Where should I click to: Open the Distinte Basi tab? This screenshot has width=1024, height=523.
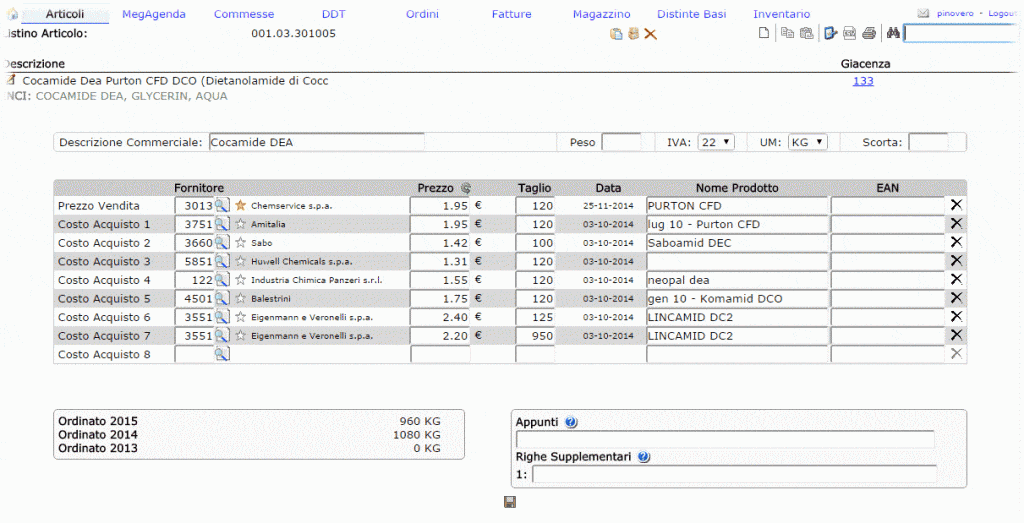pyautogui.click(x=692, y=14)
